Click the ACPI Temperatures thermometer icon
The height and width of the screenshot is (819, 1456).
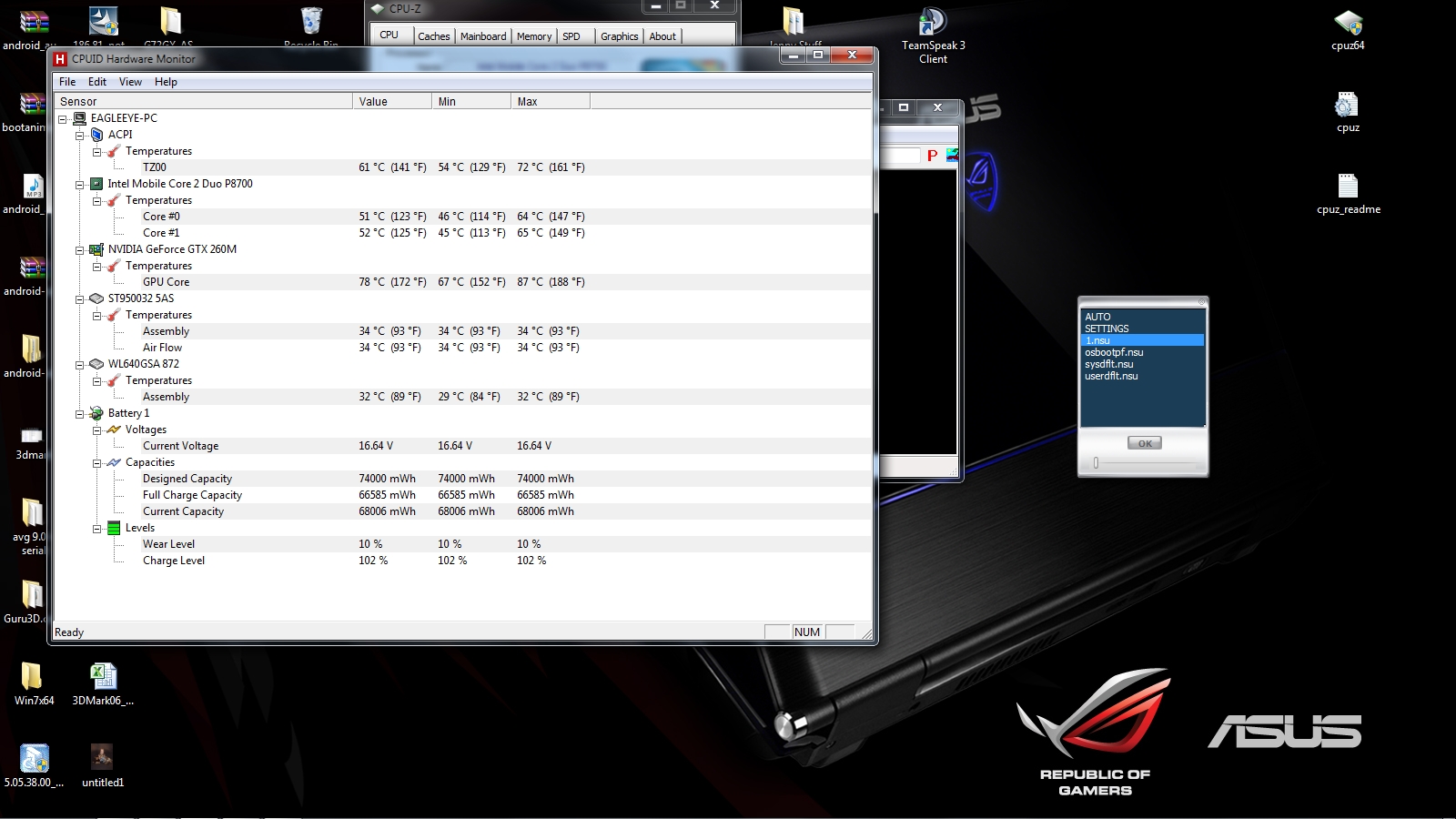pos(114,151)
